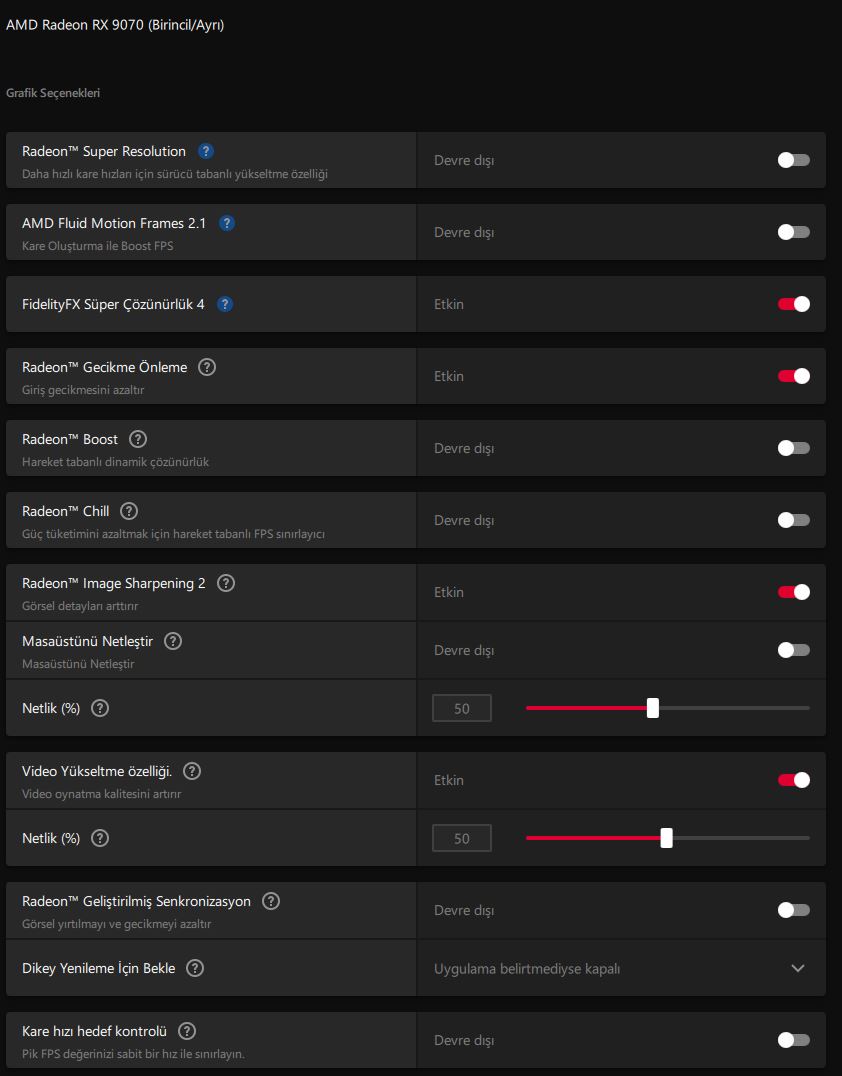The height and width of the screenshot is (1076, 842).
Task: Enable the Radeon Super Resolution toggle
Action: click(794, 160)
